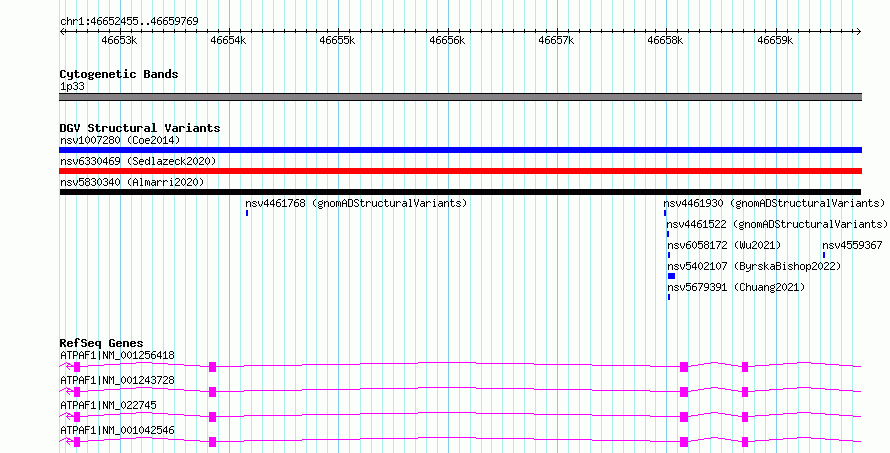Click the 46655k ruler tick label
This screenshot has width=890, height=453.
point(337,41)
